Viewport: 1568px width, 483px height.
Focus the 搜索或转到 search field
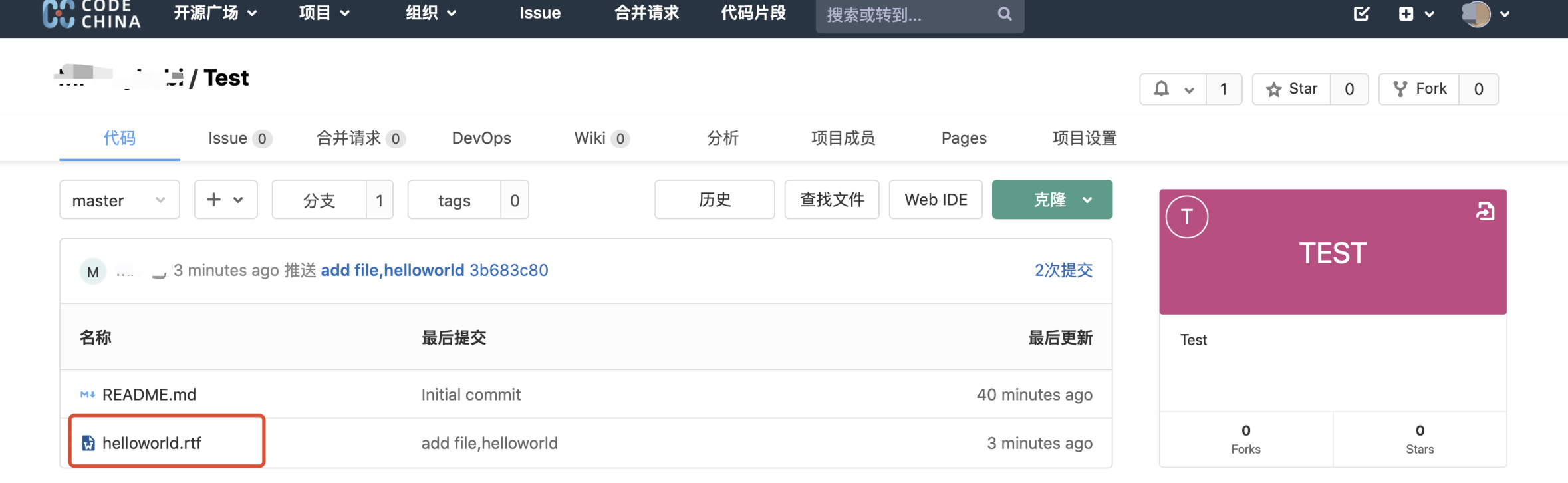pos(920,15)
